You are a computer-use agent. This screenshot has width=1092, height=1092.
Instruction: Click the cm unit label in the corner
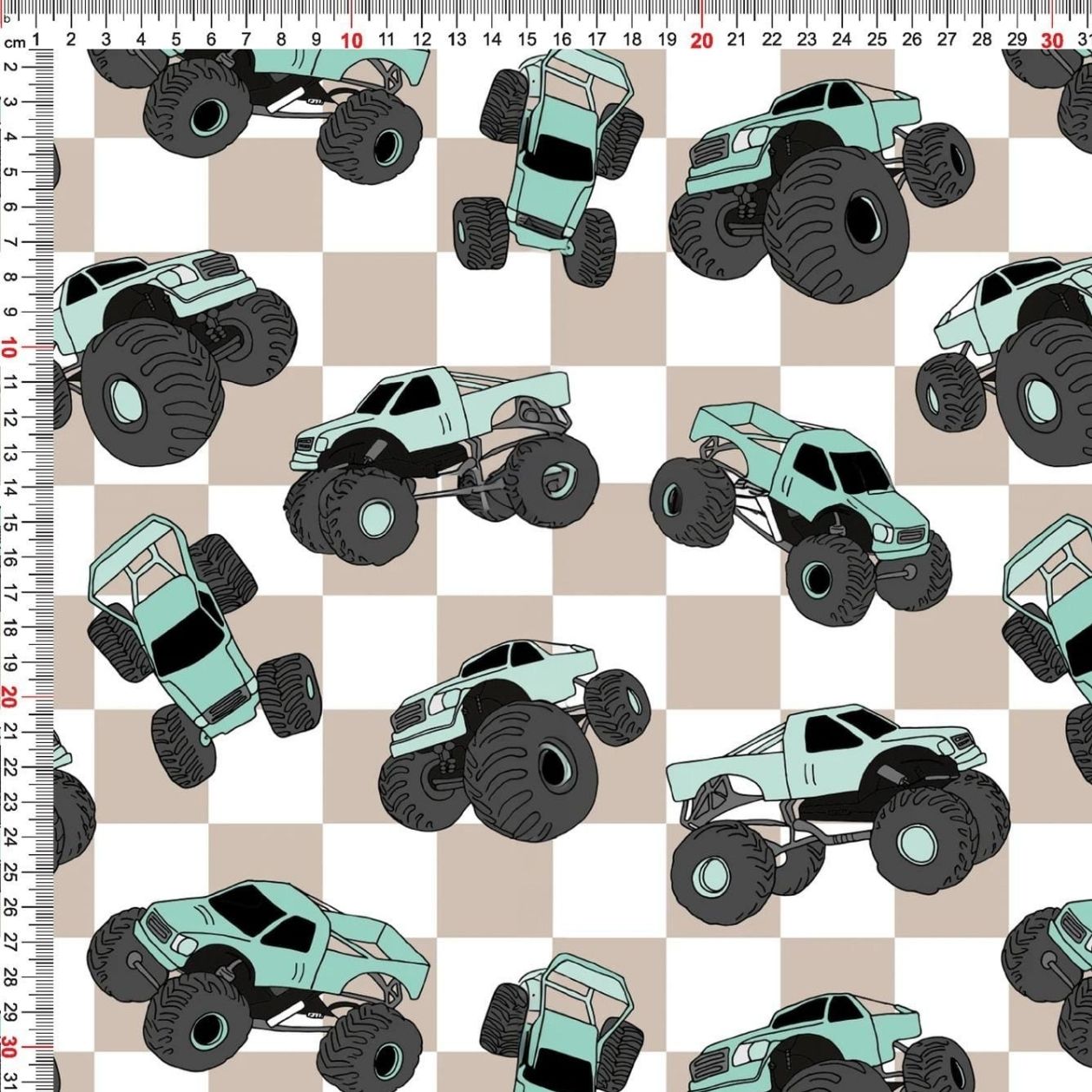pyautogui.click(x=14, y=42)
